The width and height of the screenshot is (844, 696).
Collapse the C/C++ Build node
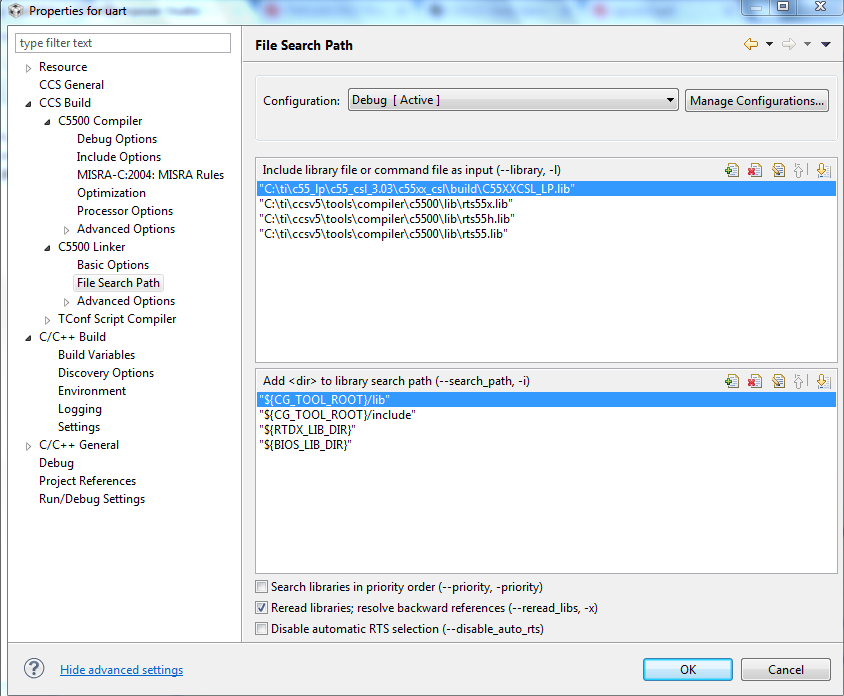29,338
